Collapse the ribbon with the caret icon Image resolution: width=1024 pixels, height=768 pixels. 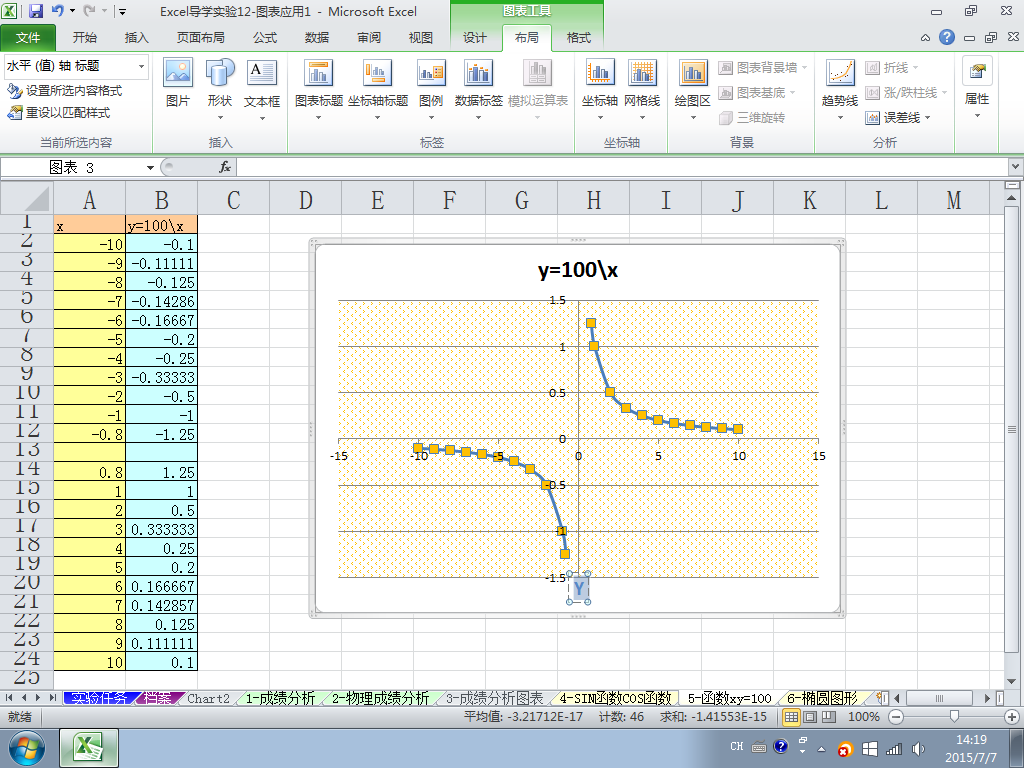click(x=925, y=38)
